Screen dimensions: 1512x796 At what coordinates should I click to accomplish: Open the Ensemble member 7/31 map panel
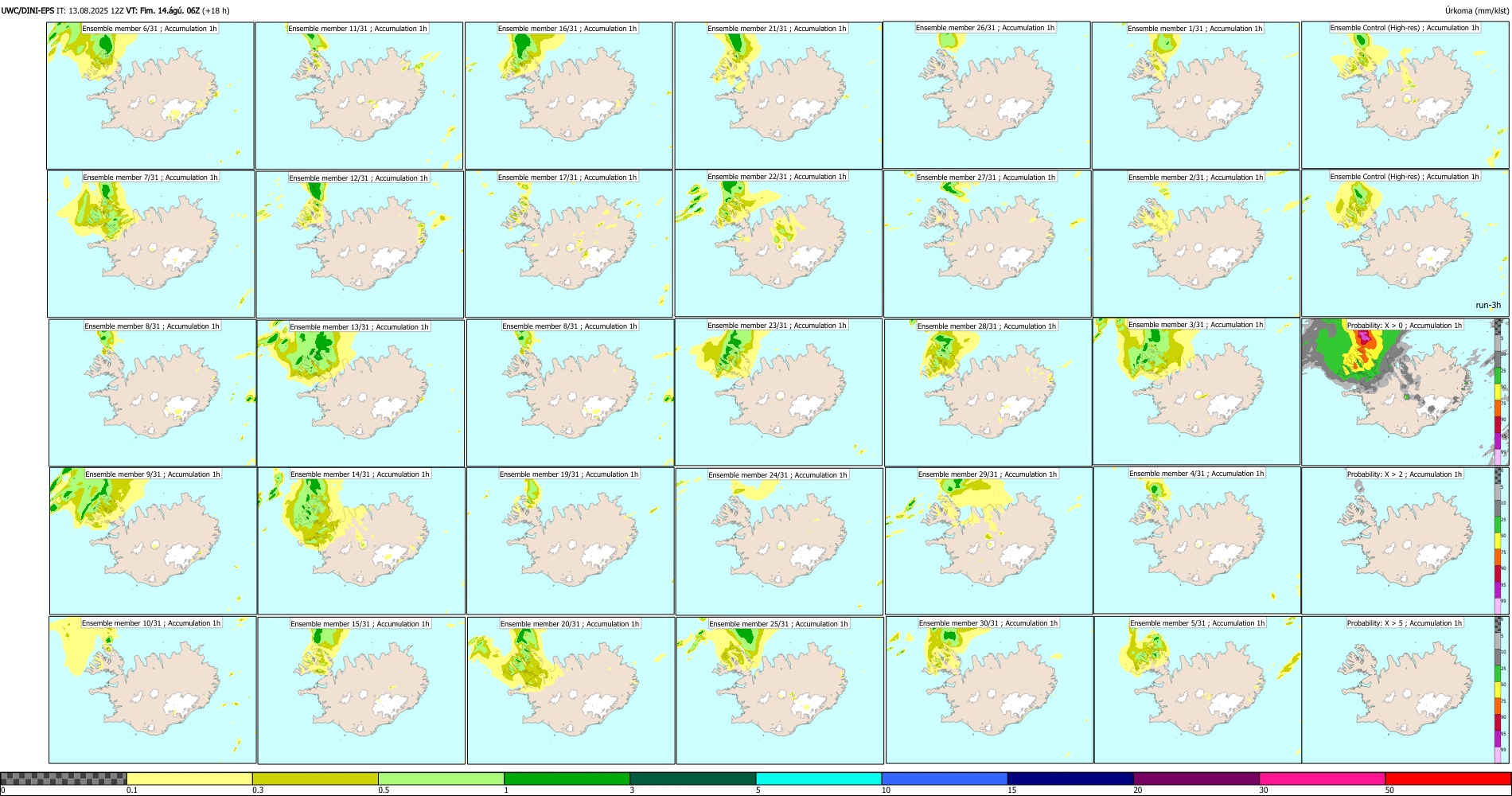pos(151,244)
